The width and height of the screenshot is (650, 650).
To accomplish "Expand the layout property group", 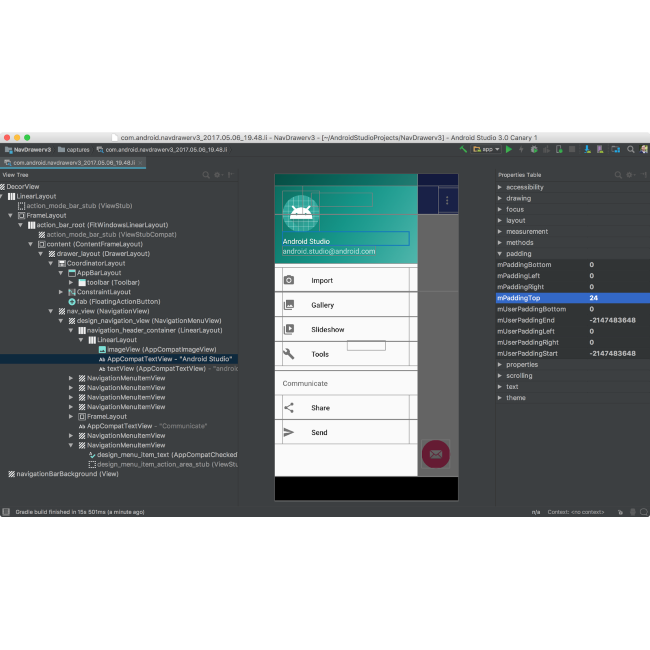I will click(500, 221).
